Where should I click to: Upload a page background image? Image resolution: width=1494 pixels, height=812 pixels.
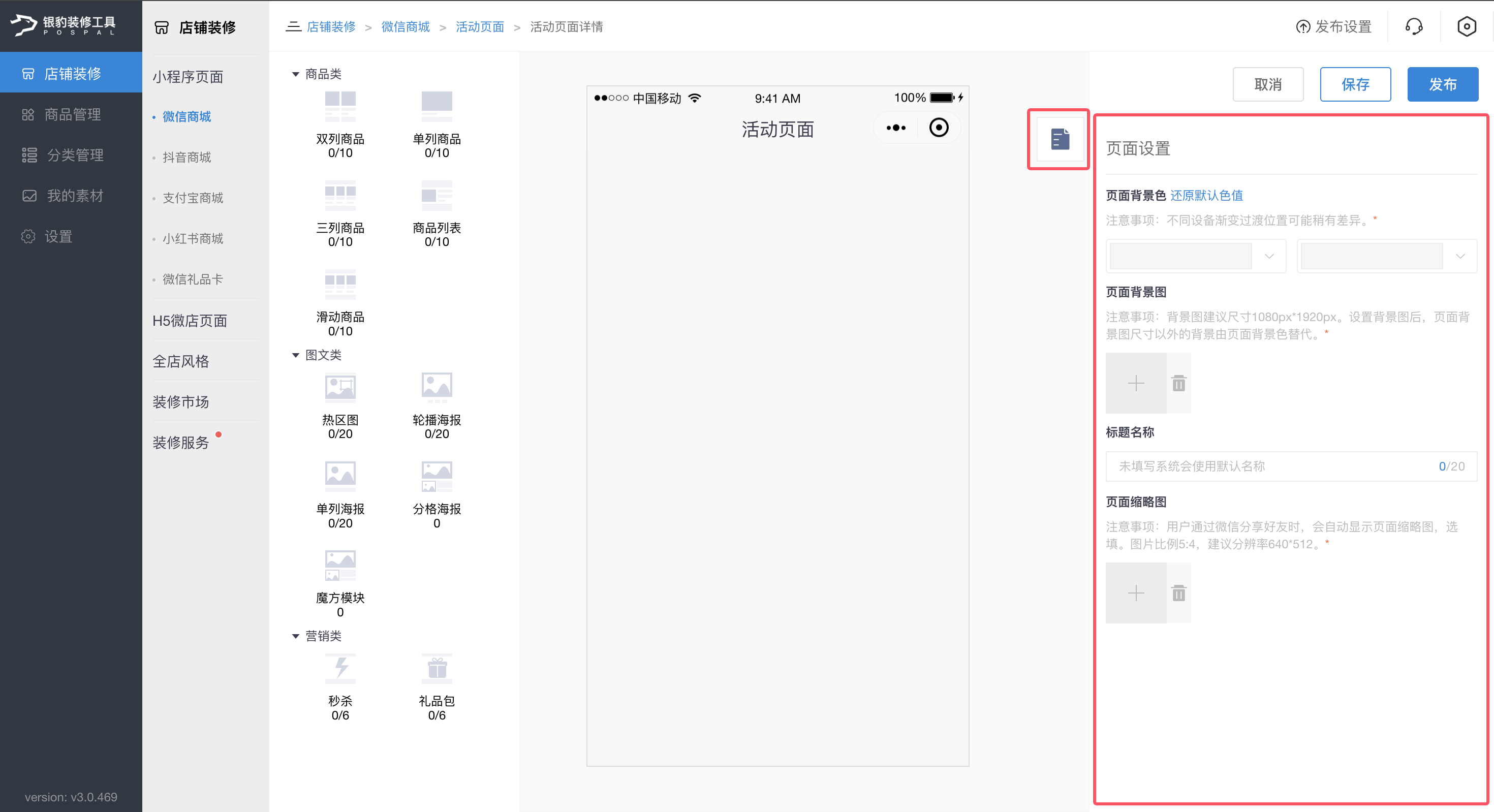click(x=1136, y=383)
